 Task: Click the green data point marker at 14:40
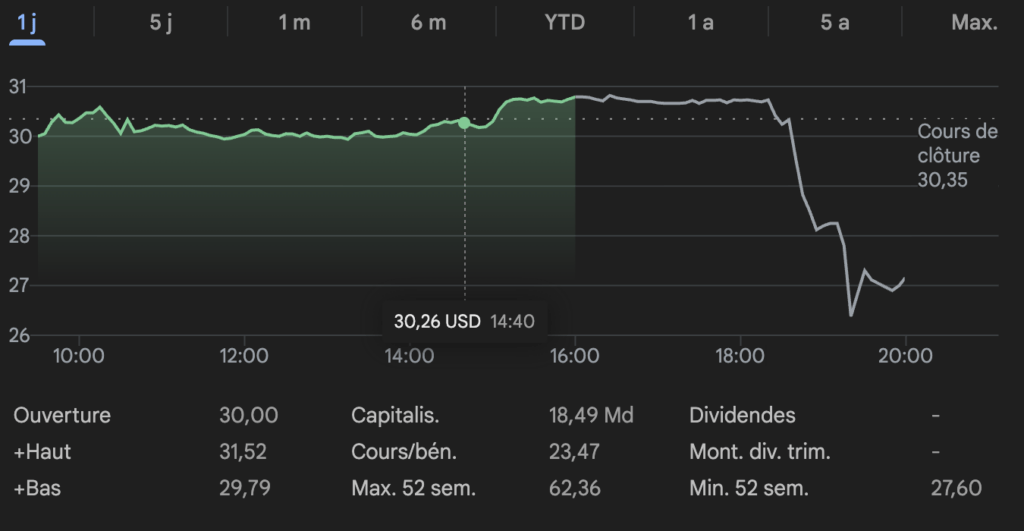[x=464, y=122]
